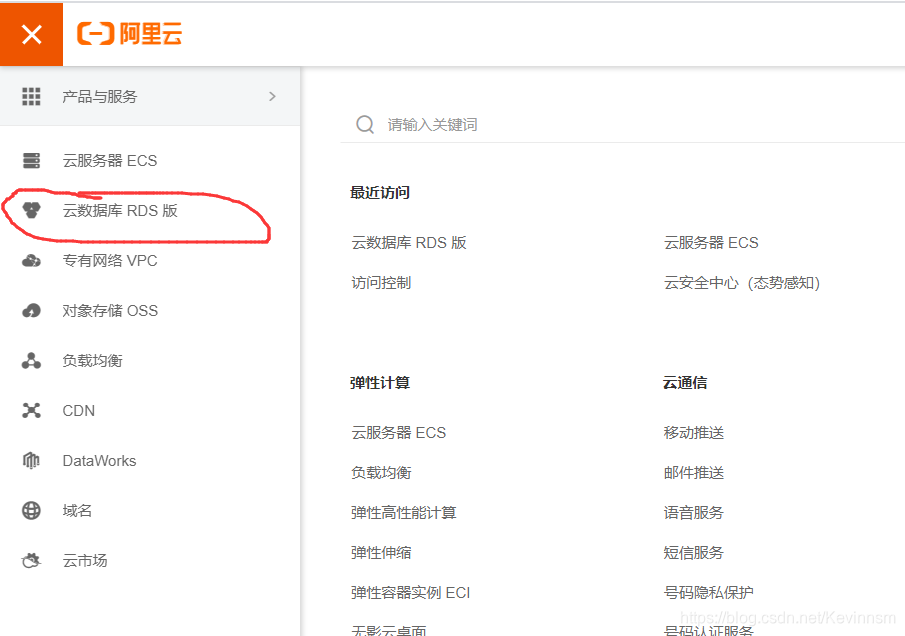Focus the 请输入关键词 search field
The height and width of the screenshot is (636, 905).
click(623, 124)
